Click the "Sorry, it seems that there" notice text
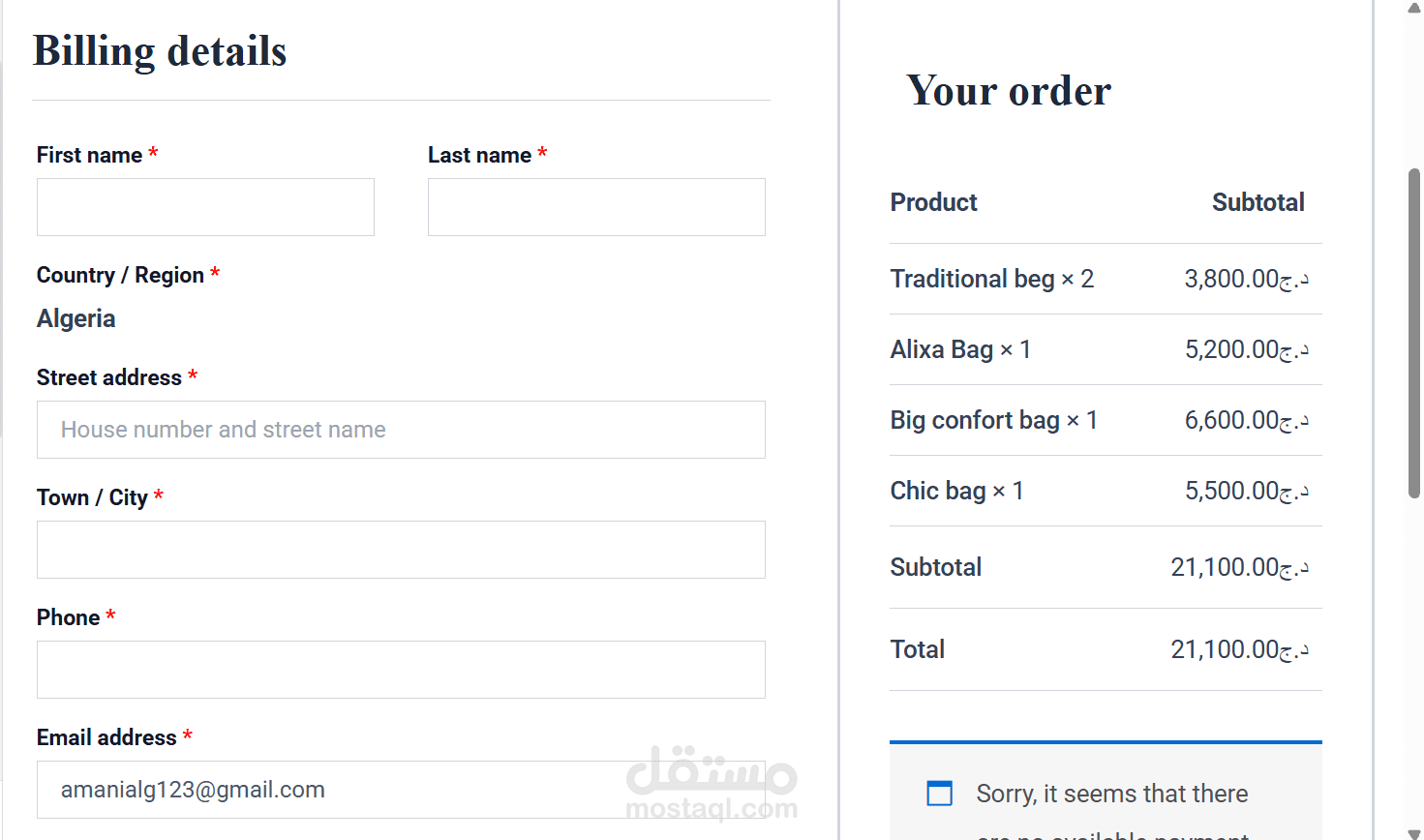Screen dimensions: 1424x840 [x=1111, y=794]
